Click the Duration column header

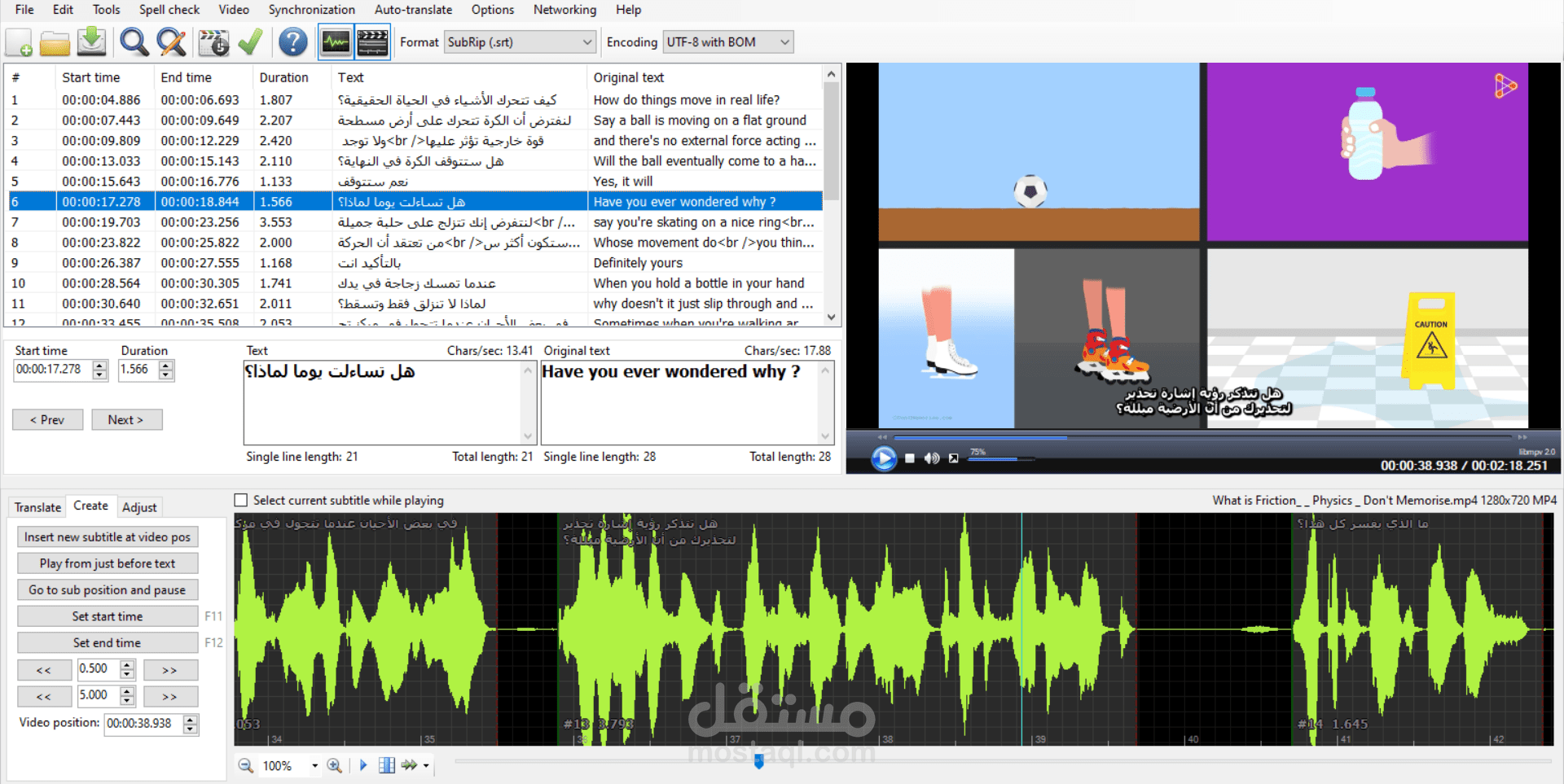click(x=283, y=77)
